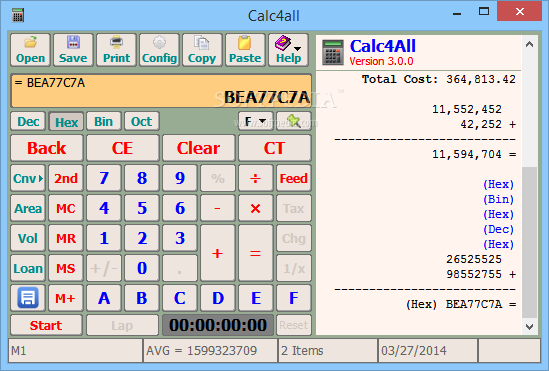Click the Calc4all title bar app icon

(x=18, y=15)
